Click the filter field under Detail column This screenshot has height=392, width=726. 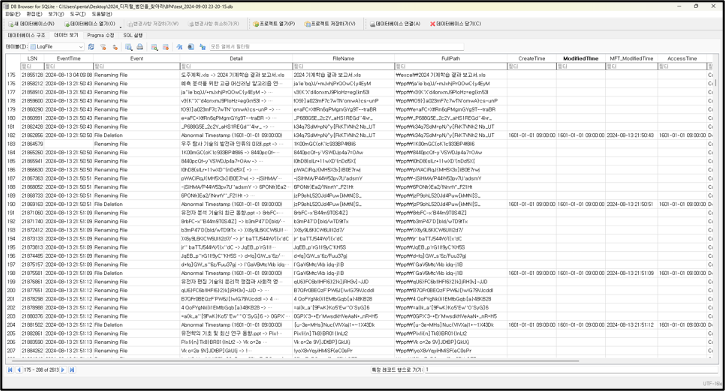click(x=236, y=67)
